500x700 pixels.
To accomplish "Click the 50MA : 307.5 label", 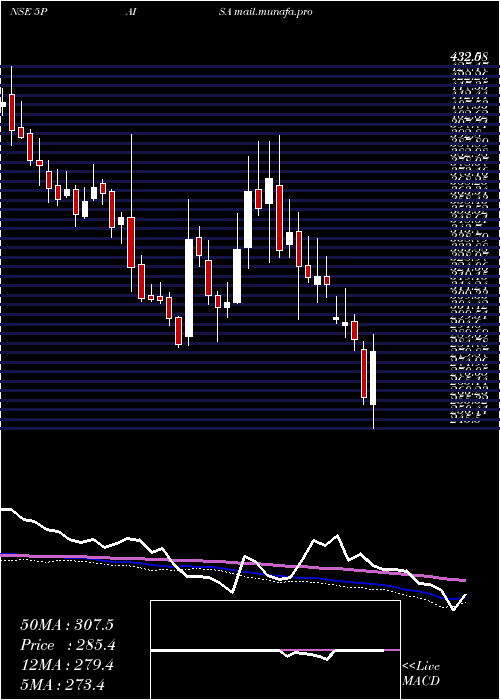I will pos(67,625).
